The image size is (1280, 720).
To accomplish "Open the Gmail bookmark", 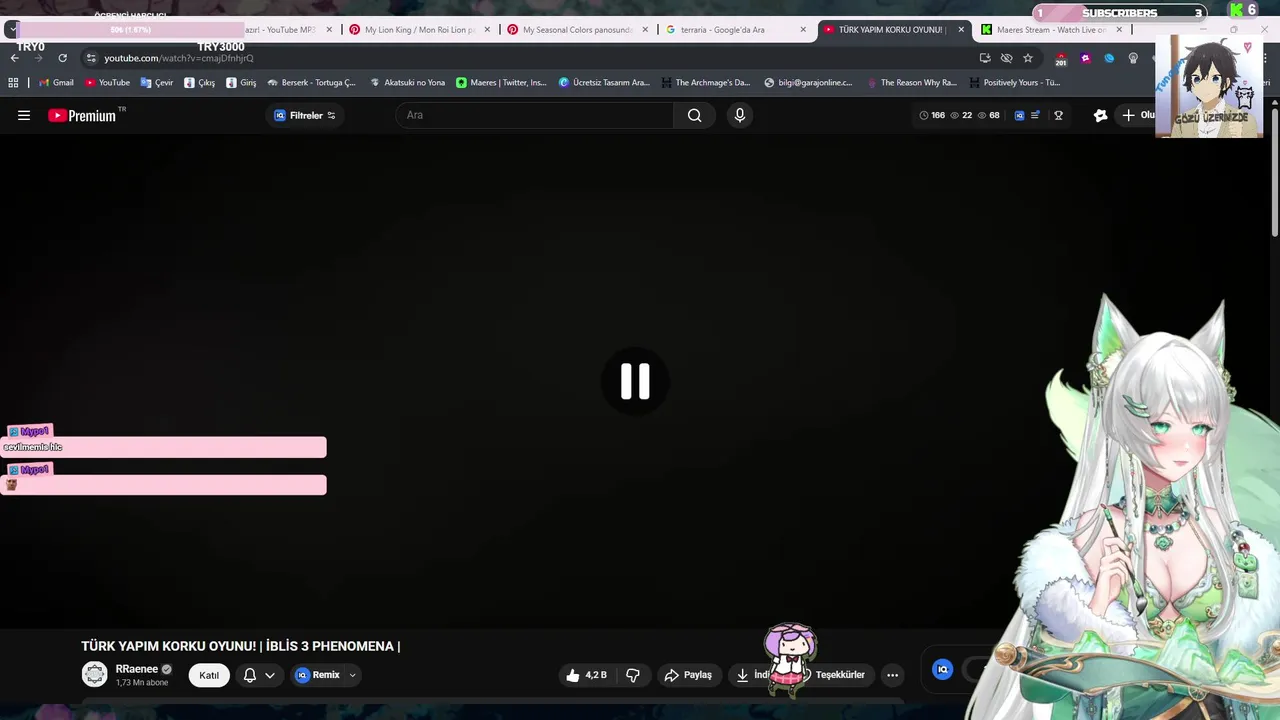I will point(56,83).
